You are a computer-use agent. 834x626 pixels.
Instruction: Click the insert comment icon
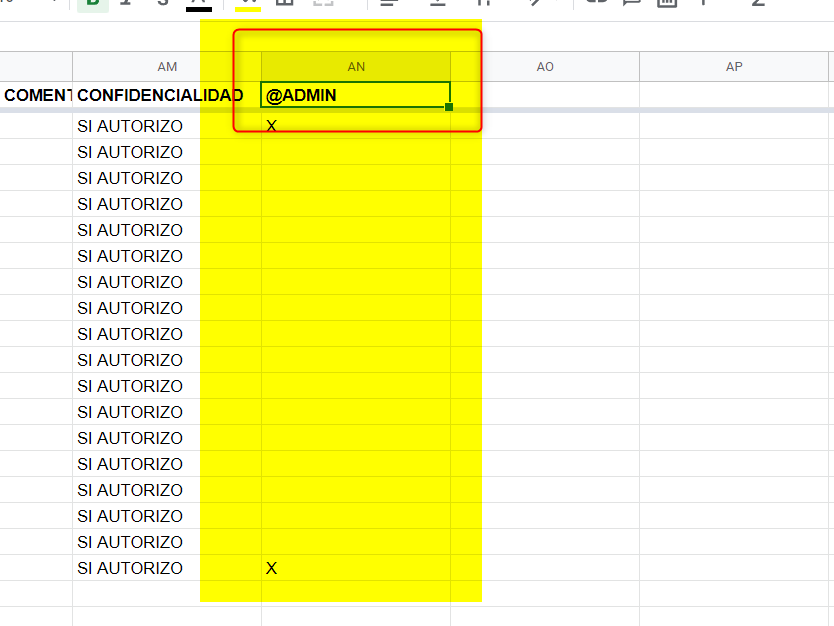(x=631, y=3)
